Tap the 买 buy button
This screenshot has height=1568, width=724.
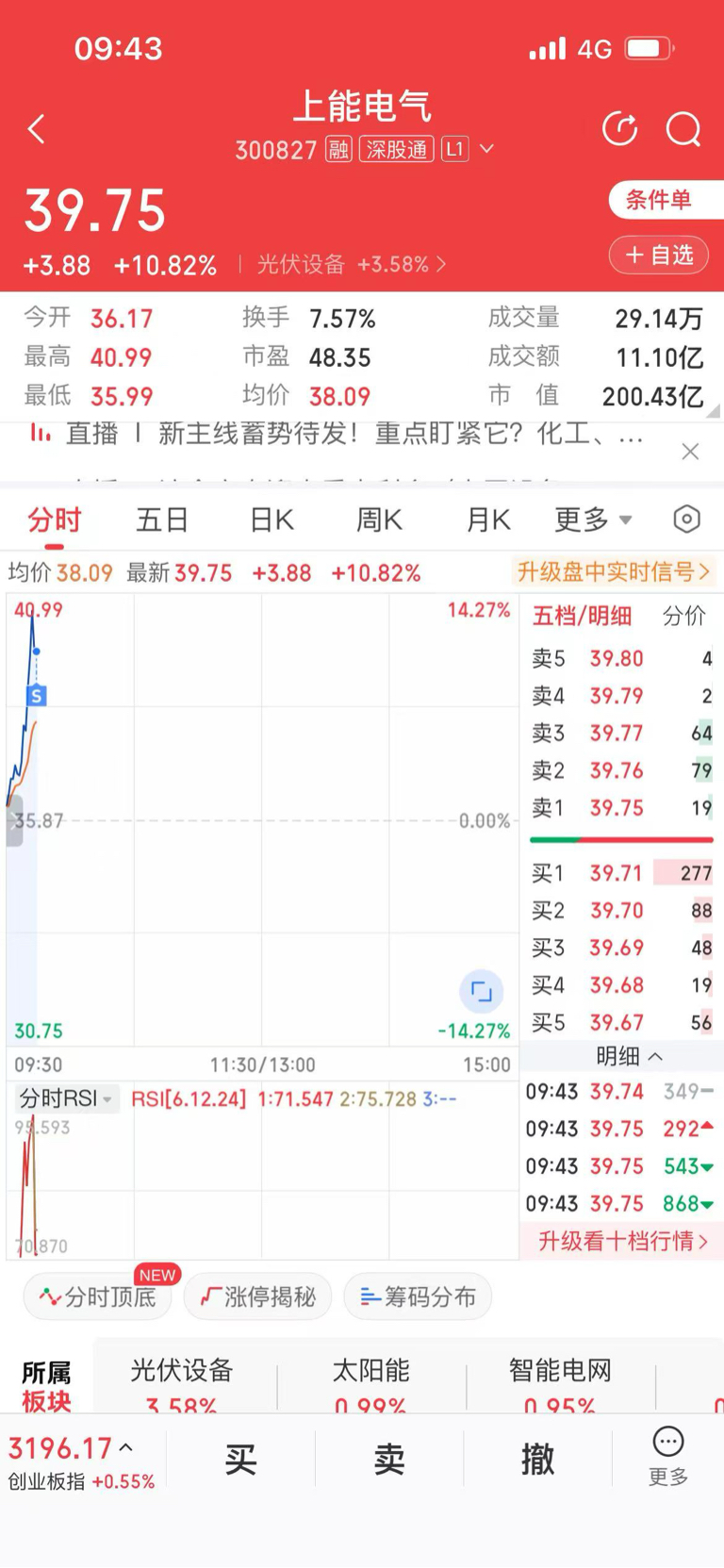[x=240, y=1460]
